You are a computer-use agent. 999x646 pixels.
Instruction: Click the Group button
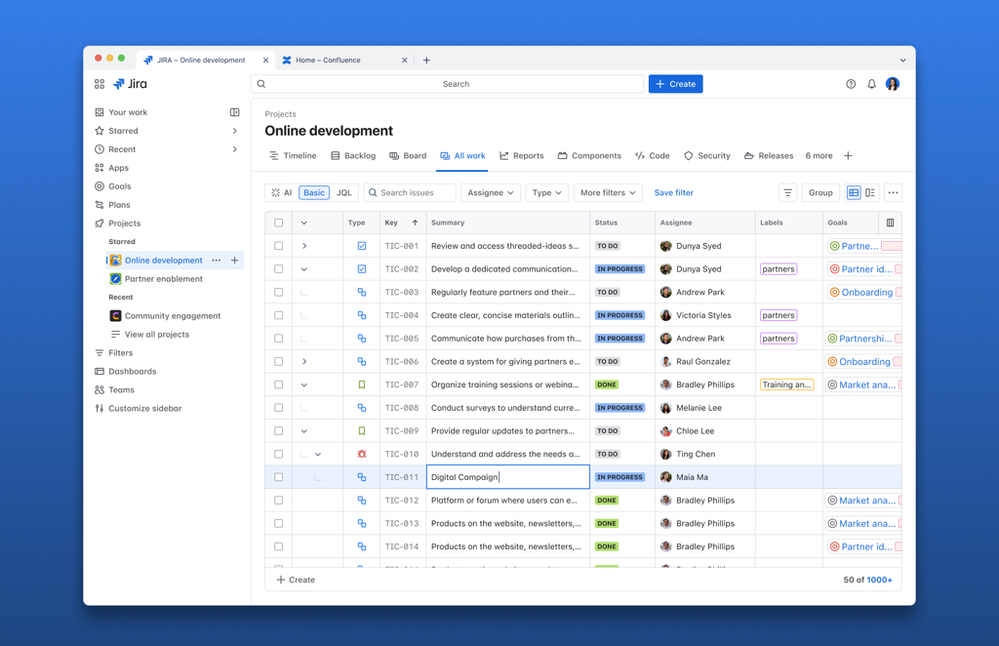coord(821,192)
